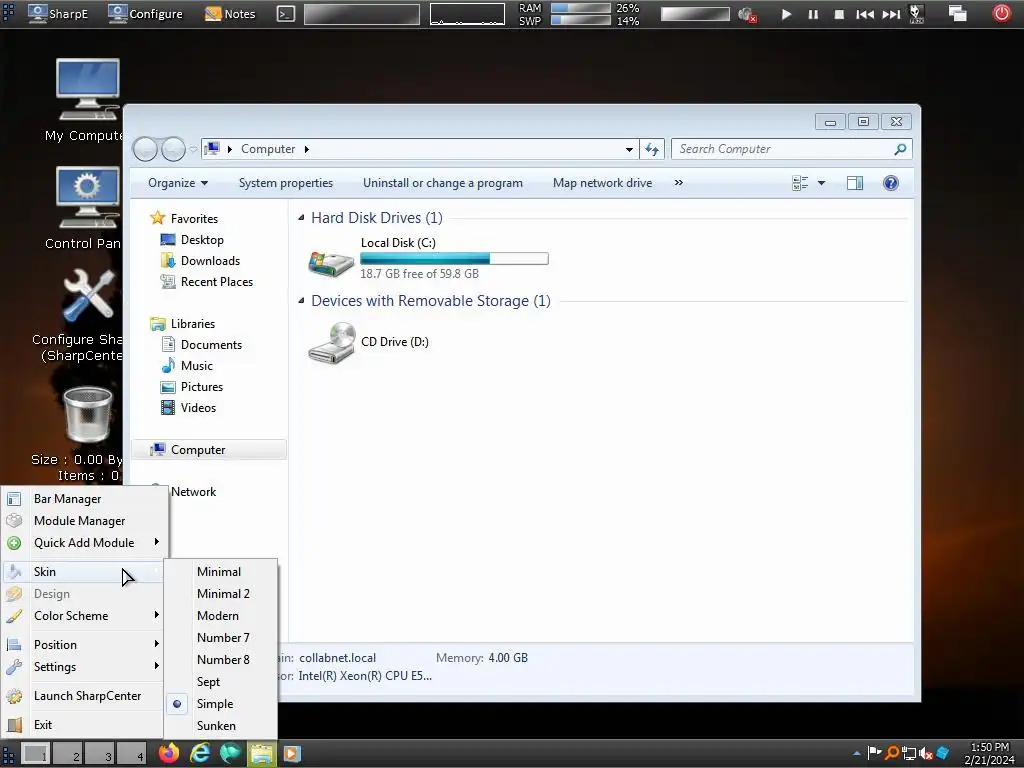The width and height of the screenshot is (1024, 768).
Task: Click the media player selector icon in top bar
Action: [916, 14]
